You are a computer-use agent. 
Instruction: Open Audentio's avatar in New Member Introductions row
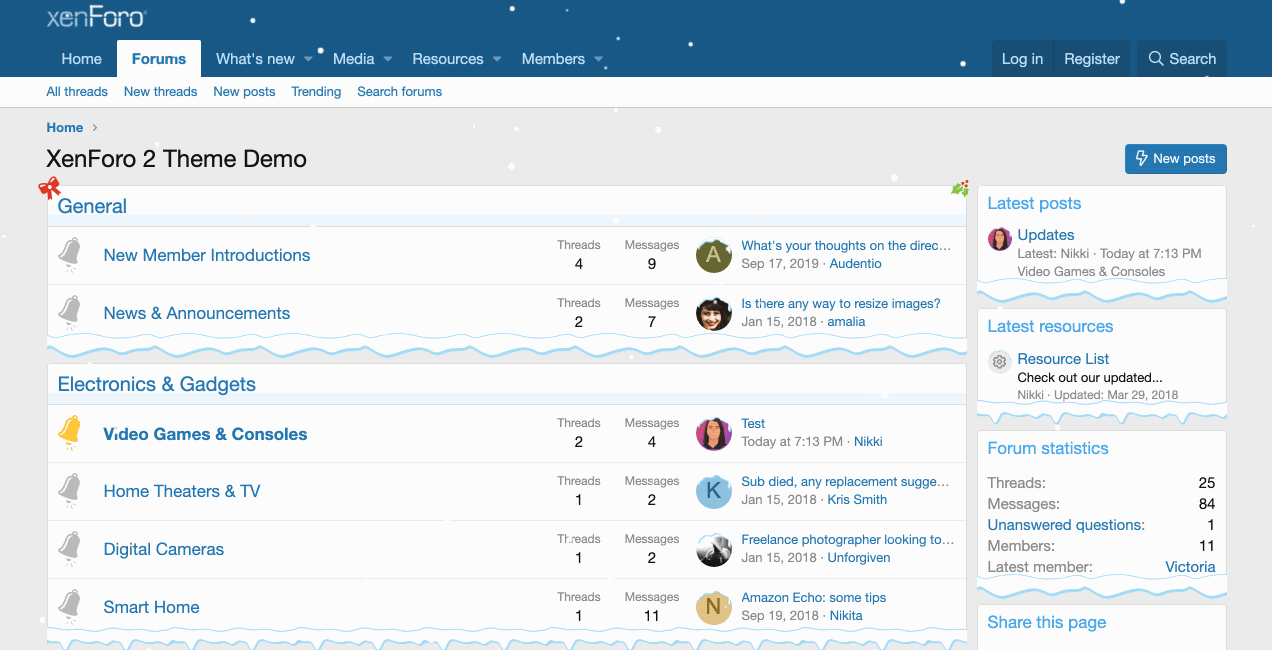(713, 255)
